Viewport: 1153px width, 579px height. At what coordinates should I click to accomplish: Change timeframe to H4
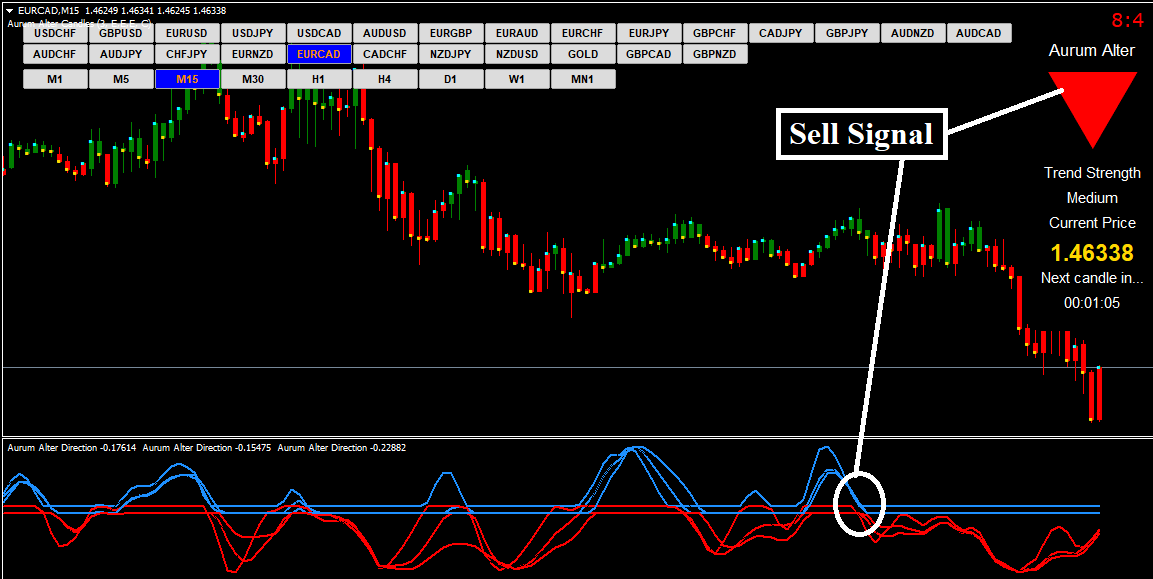click(385, 78)
